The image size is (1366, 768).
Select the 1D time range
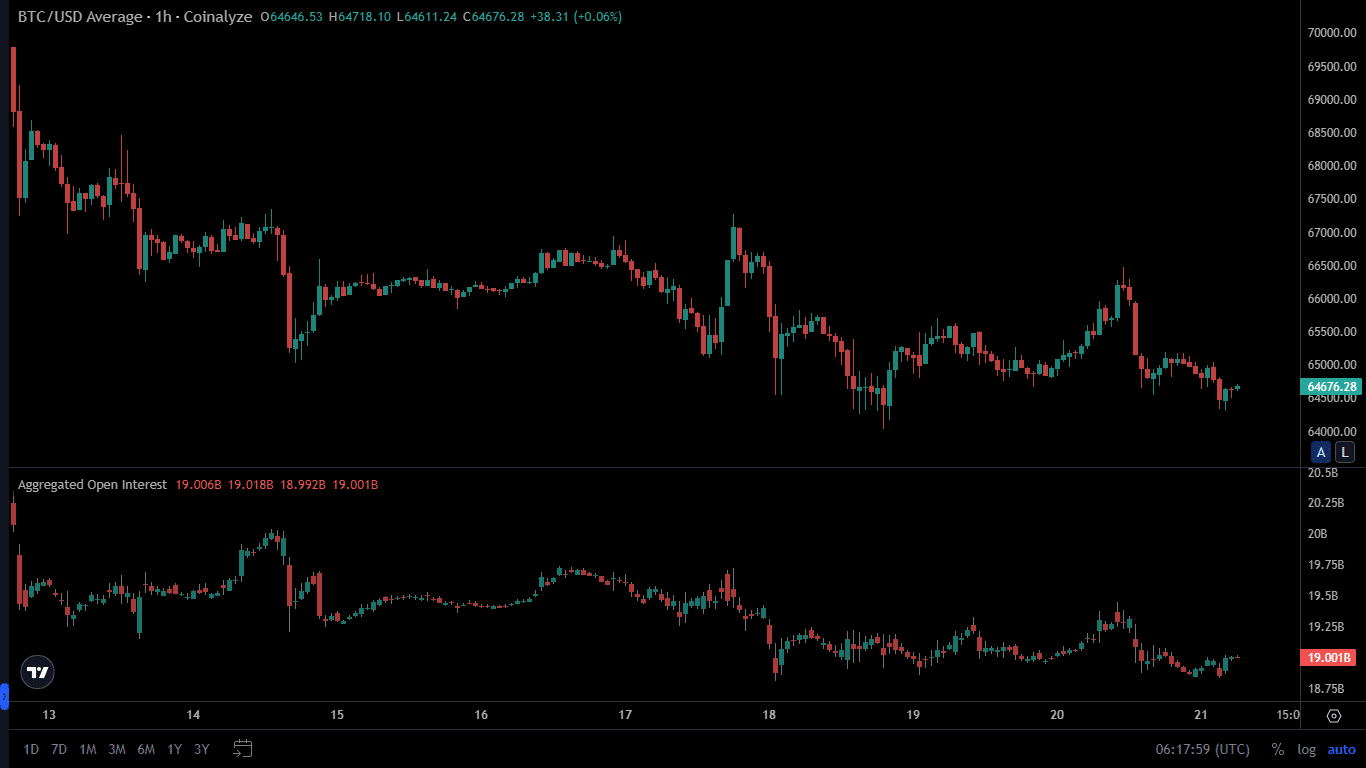point(31,749)
